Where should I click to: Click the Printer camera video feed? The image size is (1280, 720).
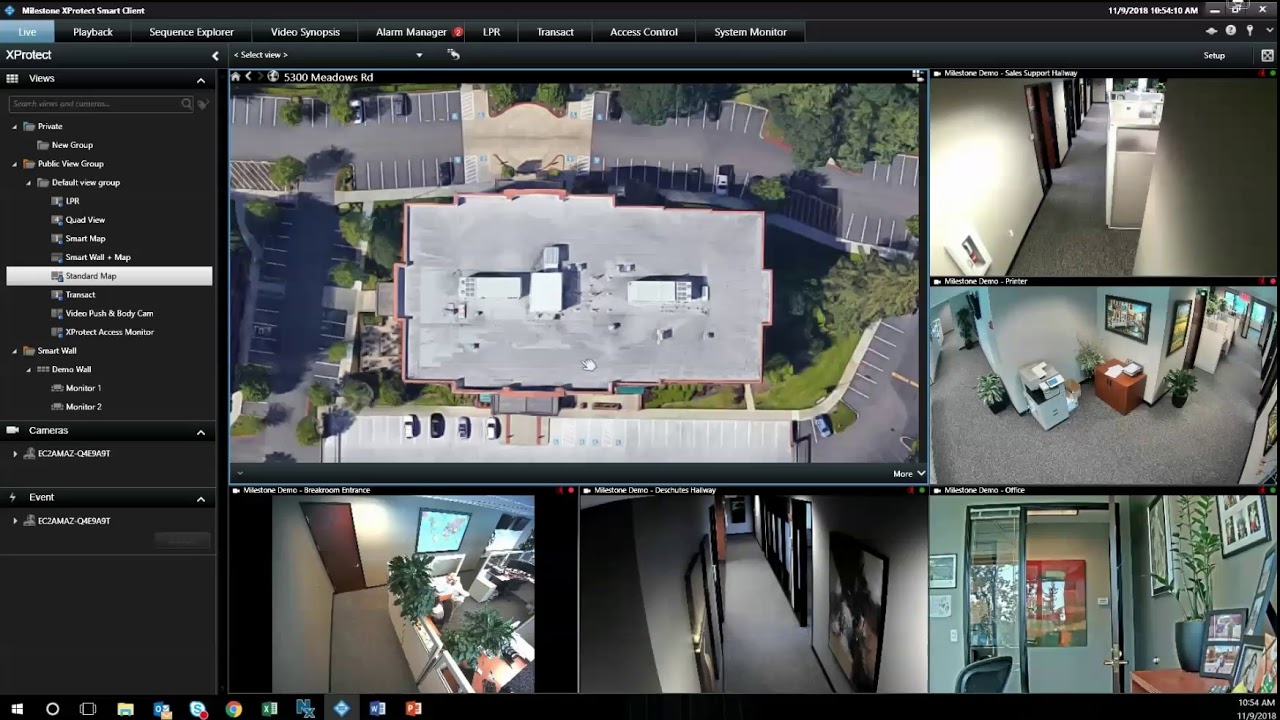(x=1104, y=385)
